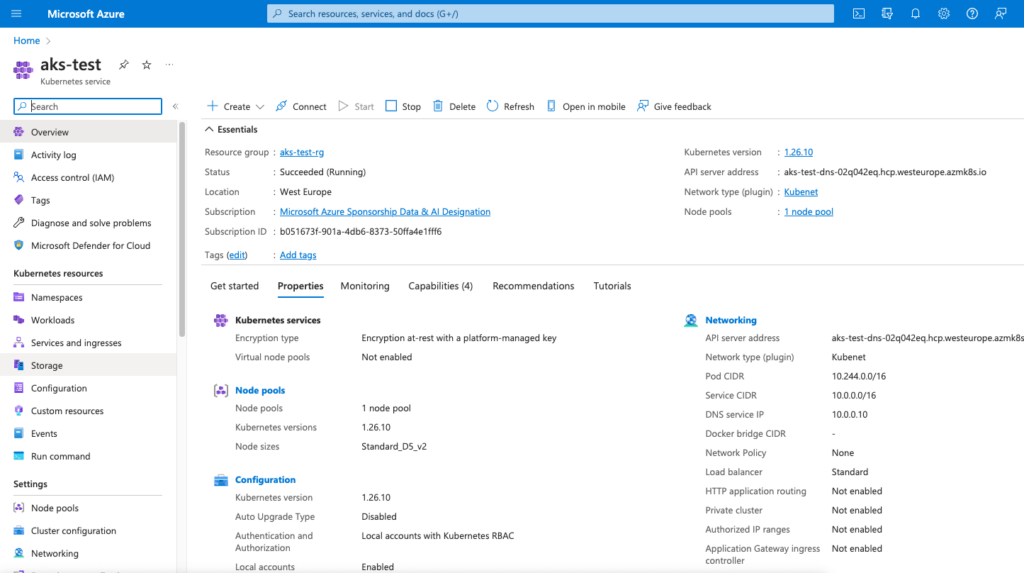
Task: Open Networking in the Settings sidebar
Action: pyautogui.click(x=88, y=553)
